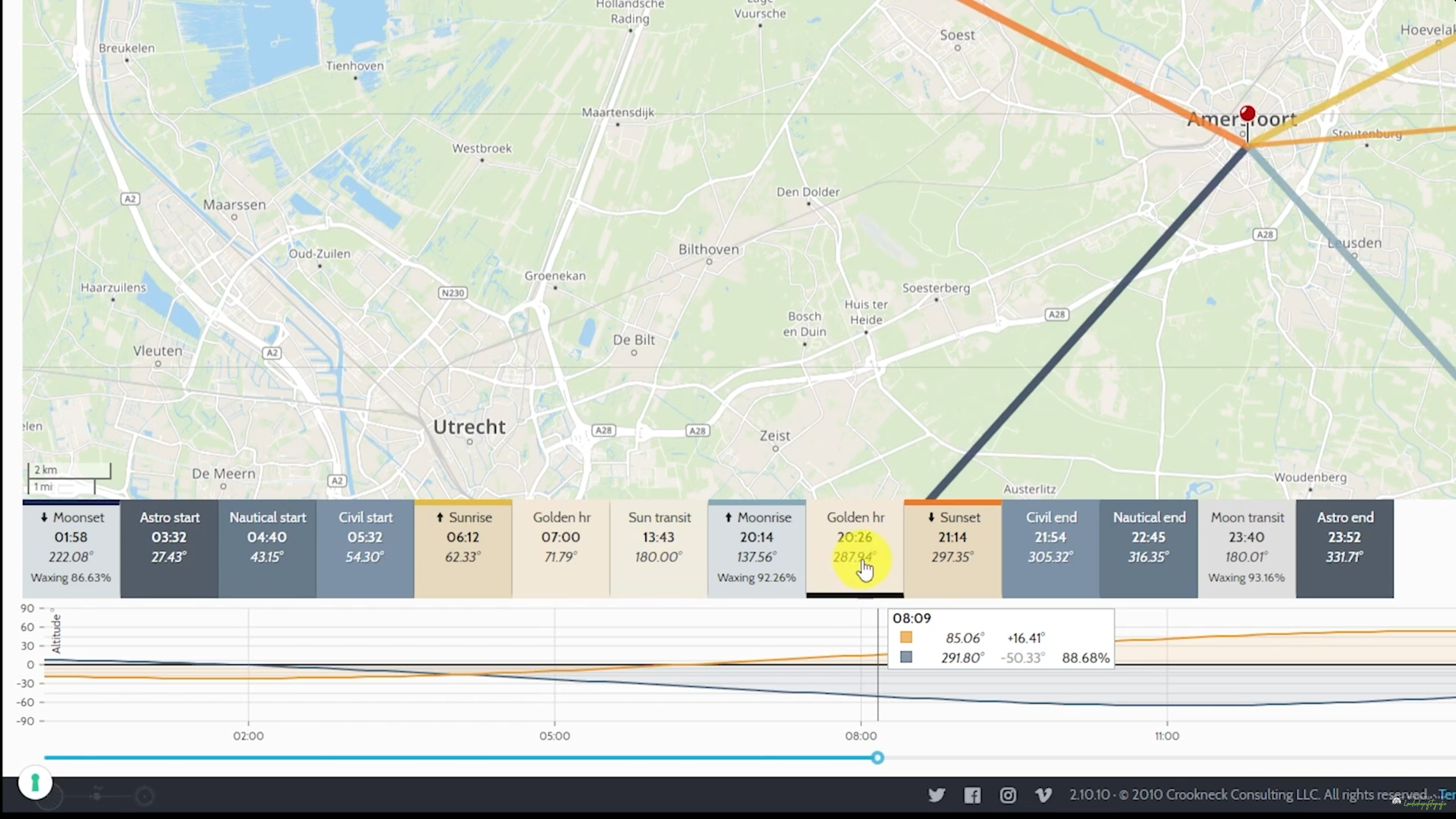Click the Civil end 21:54 tile
The image size is (1456, 819).
tap(1050, 548)
